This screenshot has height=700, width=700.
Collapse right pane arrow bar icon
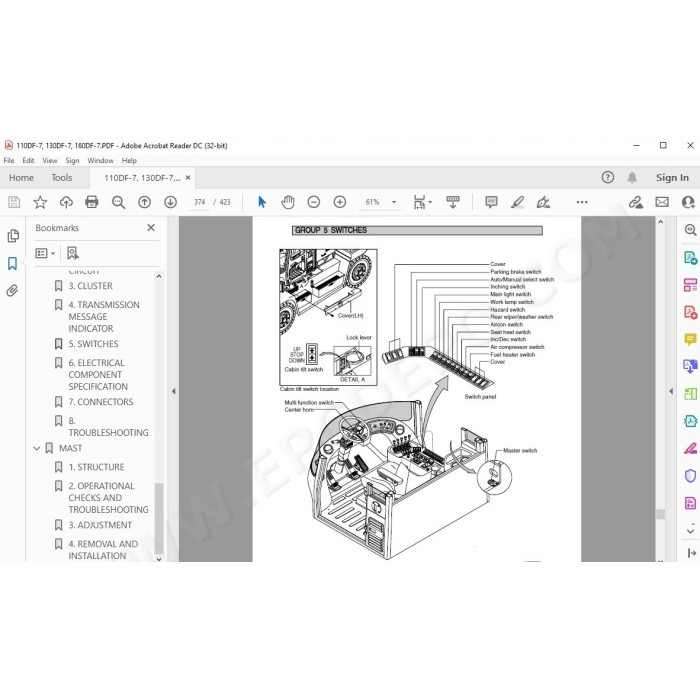point(692,553)
